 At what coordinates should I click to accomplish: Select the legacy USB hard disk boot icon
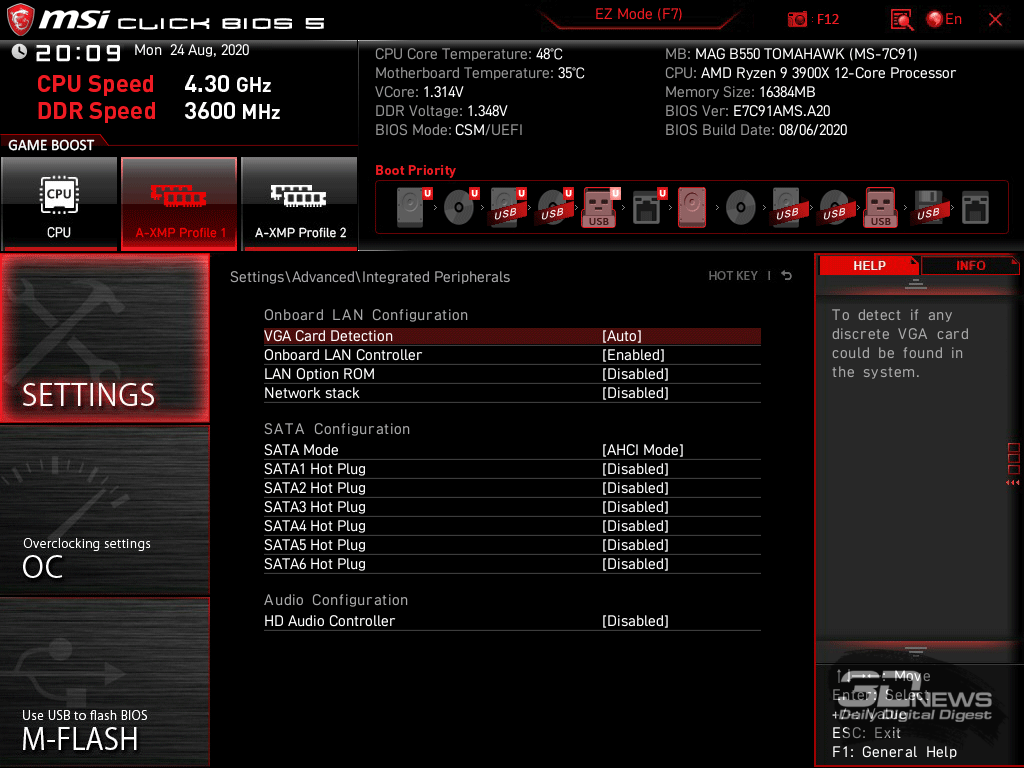tap(788, 207)
